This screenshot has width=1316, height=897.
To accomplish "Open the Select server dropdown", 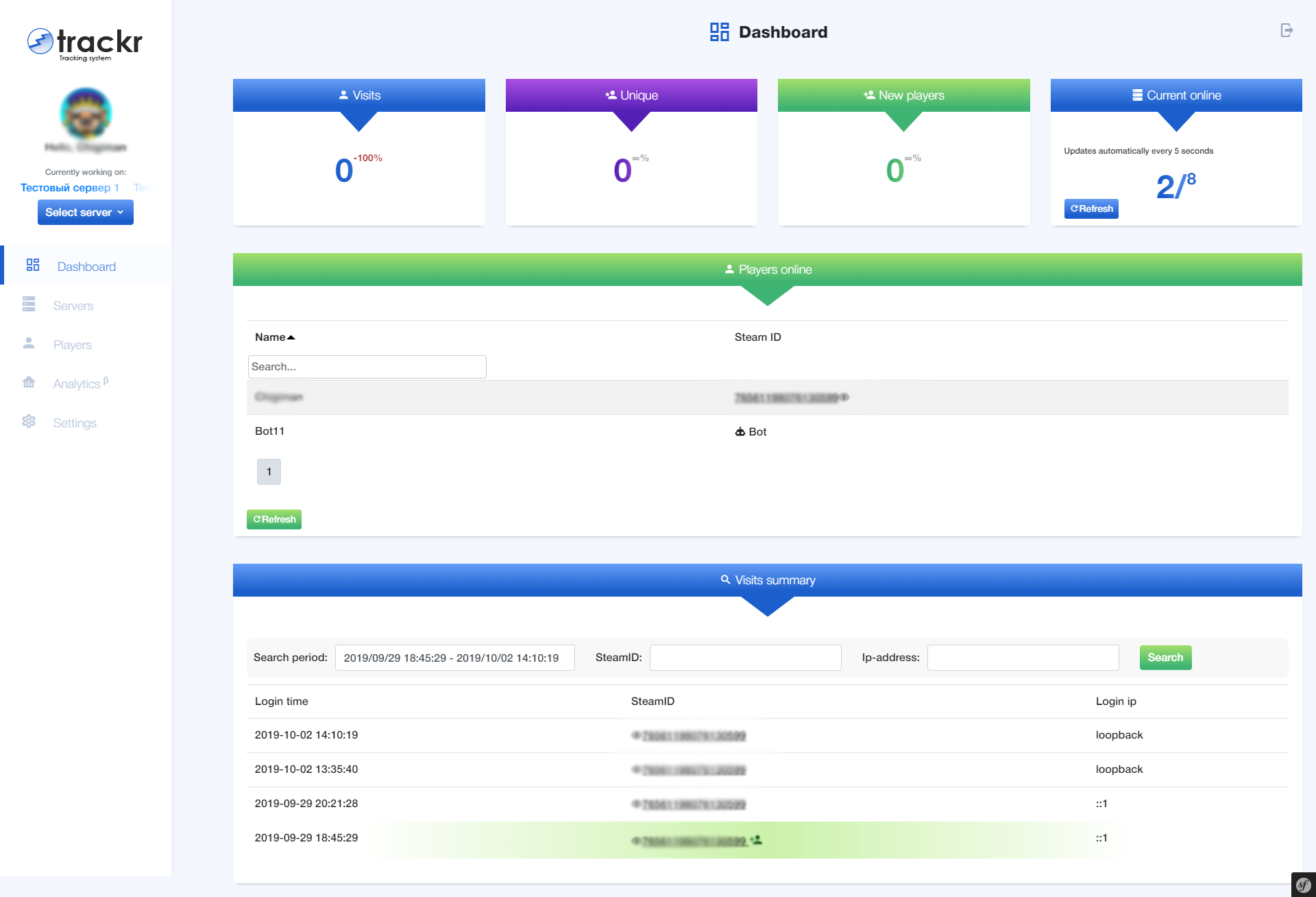I will [85, 213].
